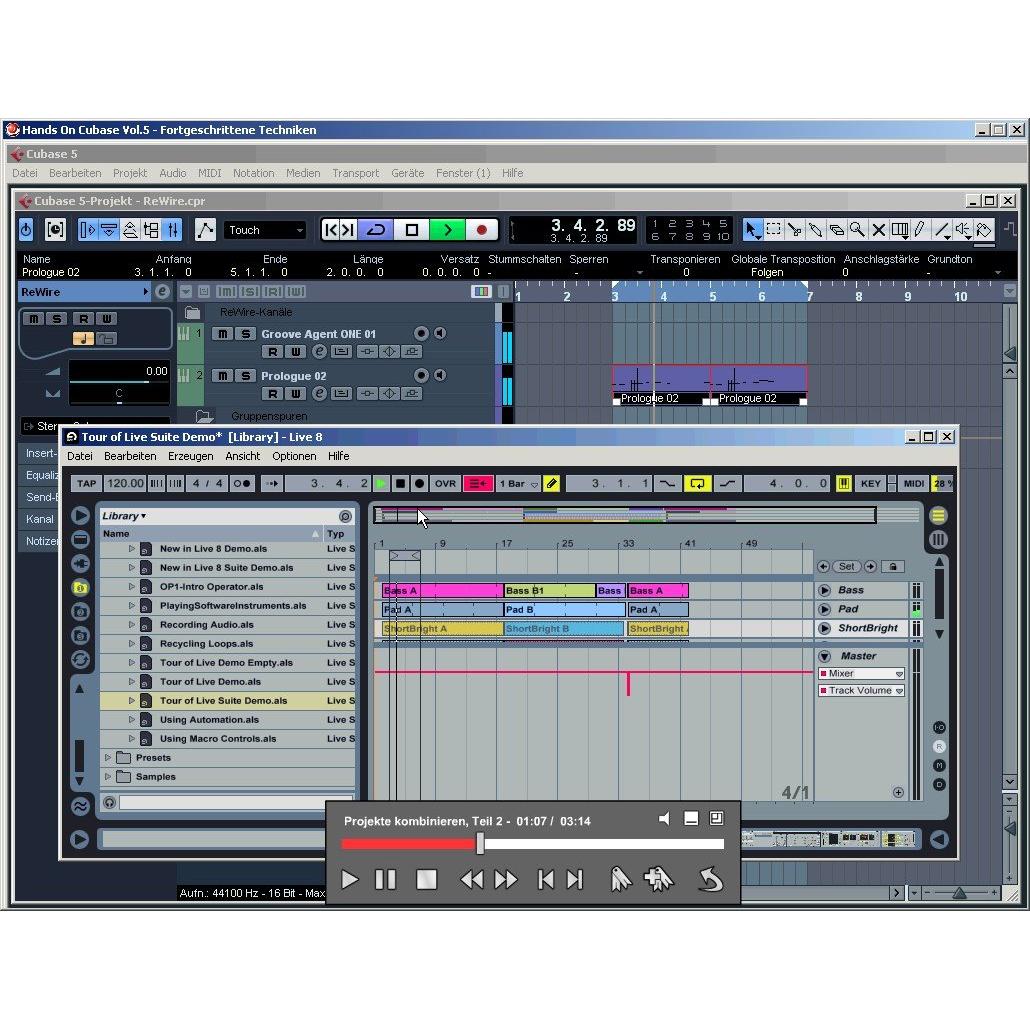
Task: Select the Cubase draw pencil tool
Action: click(920, 229)
